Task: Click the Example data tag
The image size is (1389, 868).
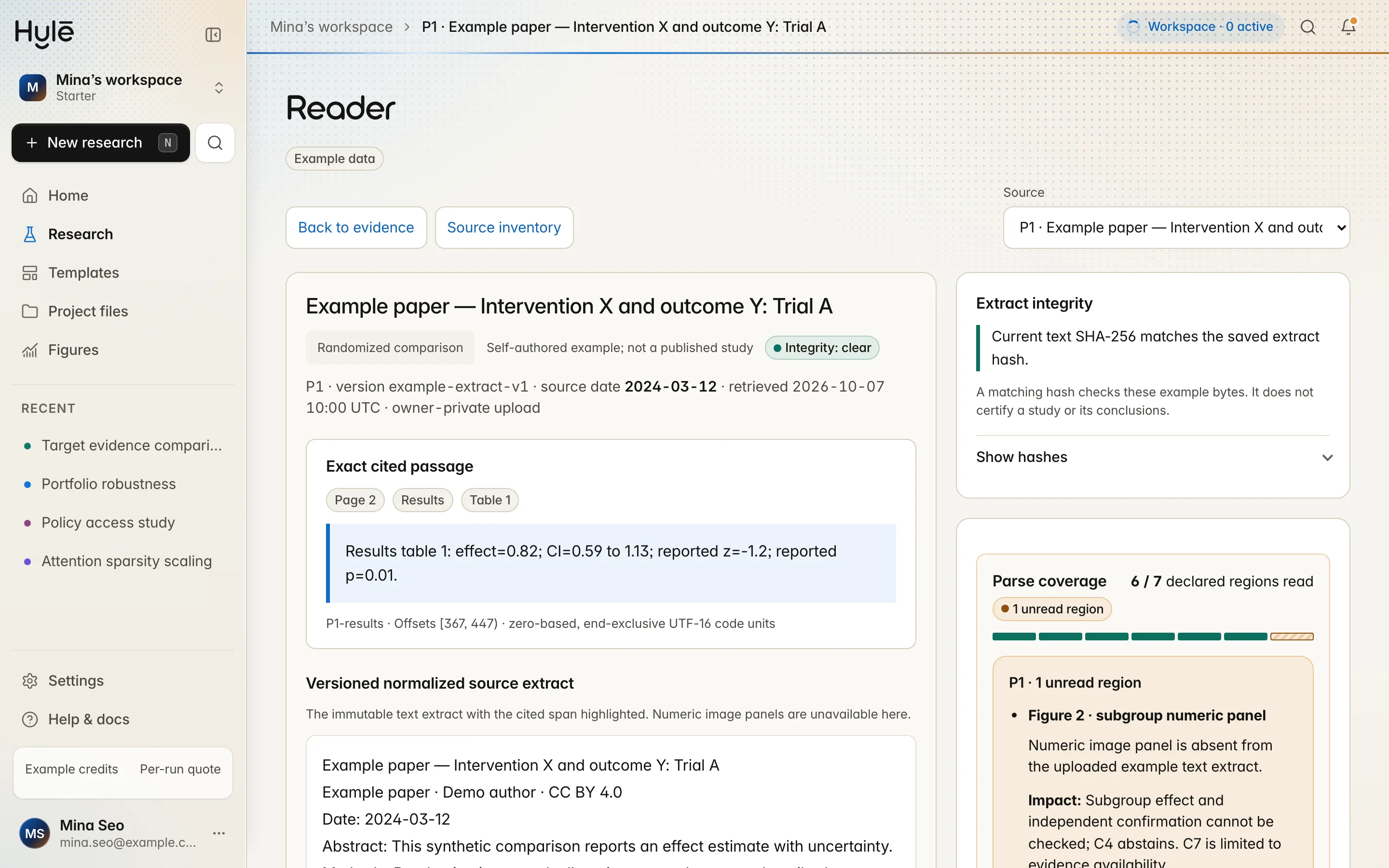Action: (x=335, y=159)
